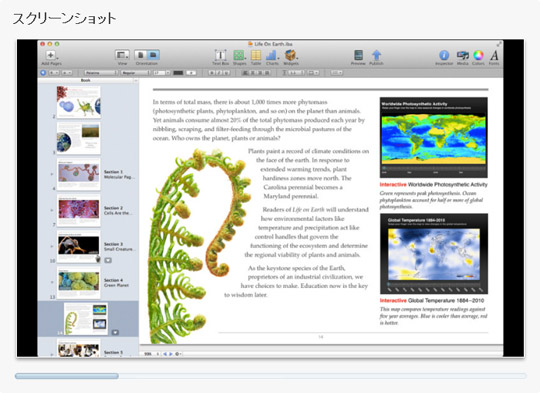Align text right

(260, 73)
